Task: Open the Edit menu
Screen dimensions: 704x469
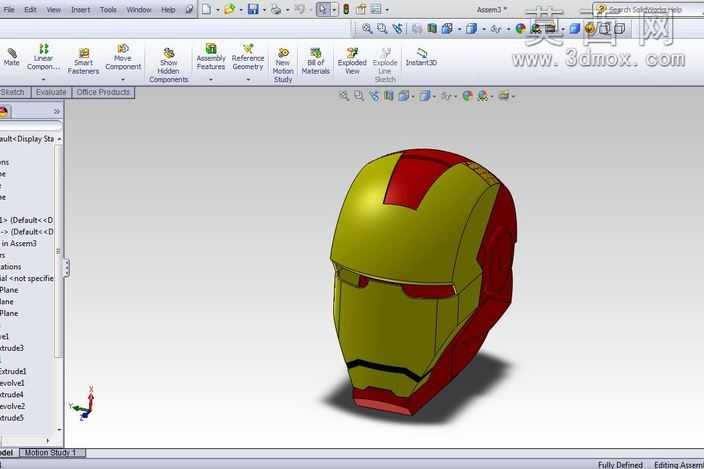Action: coord(30,9)
